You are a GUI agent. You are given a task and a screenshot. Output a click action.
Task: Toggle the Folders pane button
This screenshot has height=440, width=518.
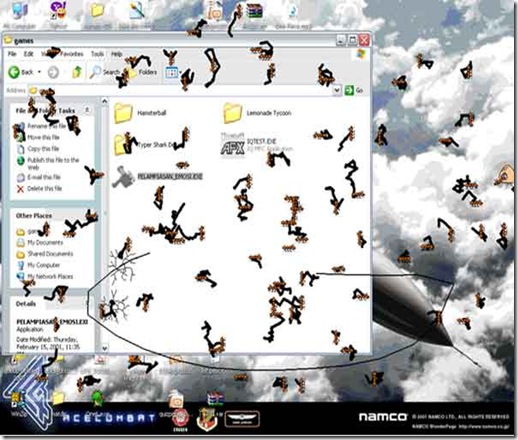click(x=142, y=72)
